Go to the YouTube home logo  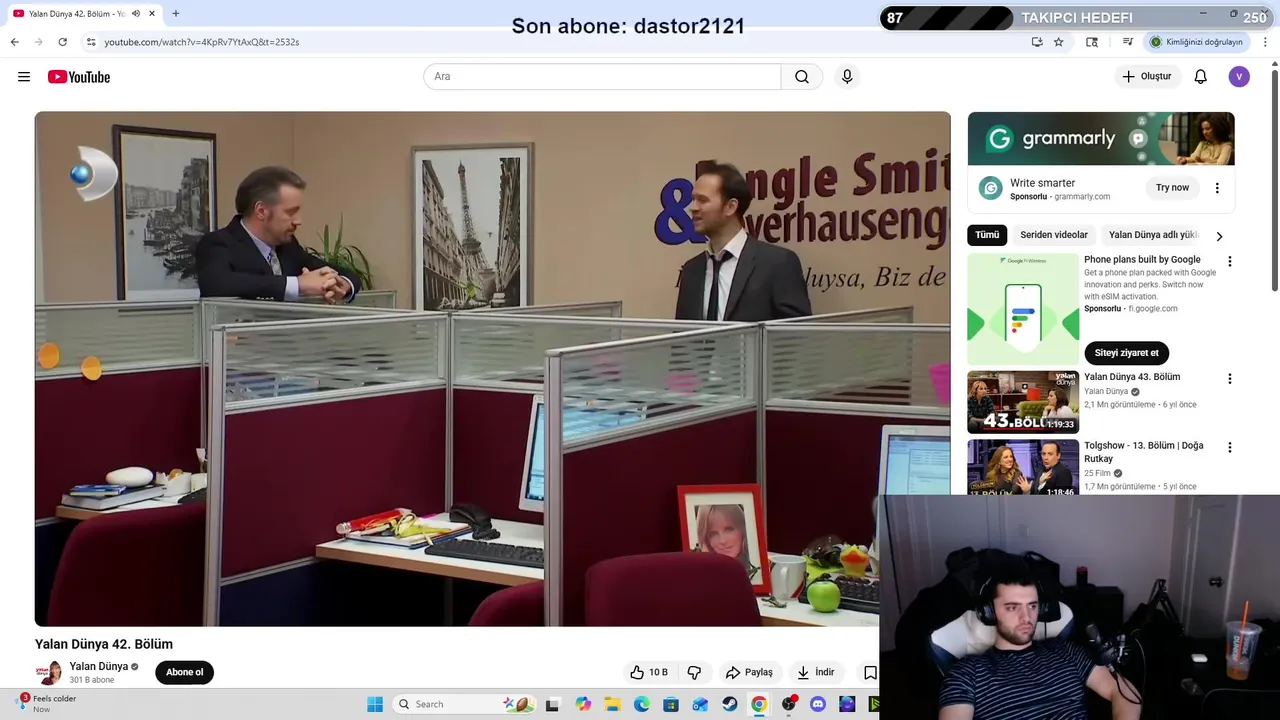click(79, 77)
